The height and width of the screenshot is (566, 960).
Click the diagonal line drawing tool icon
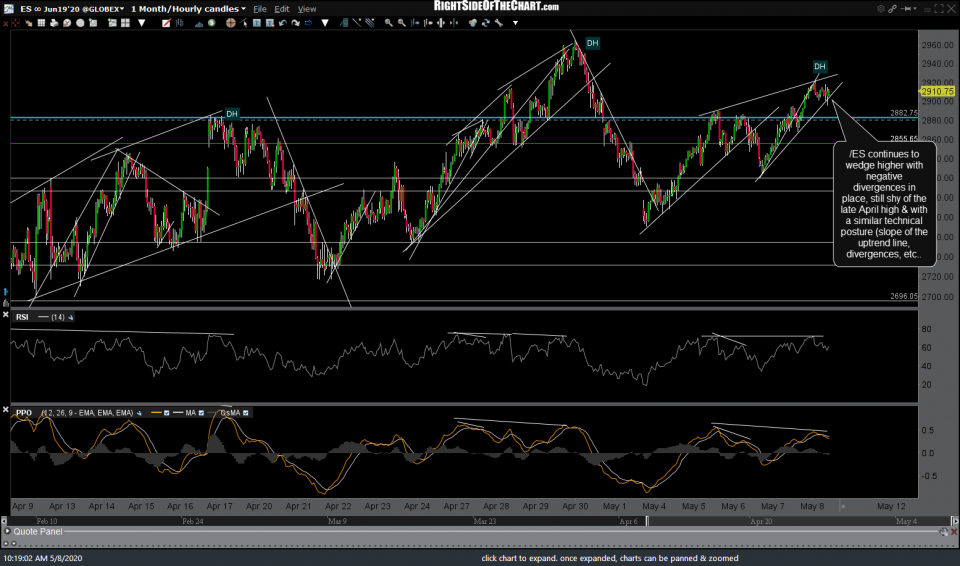[x=356, y=23]
